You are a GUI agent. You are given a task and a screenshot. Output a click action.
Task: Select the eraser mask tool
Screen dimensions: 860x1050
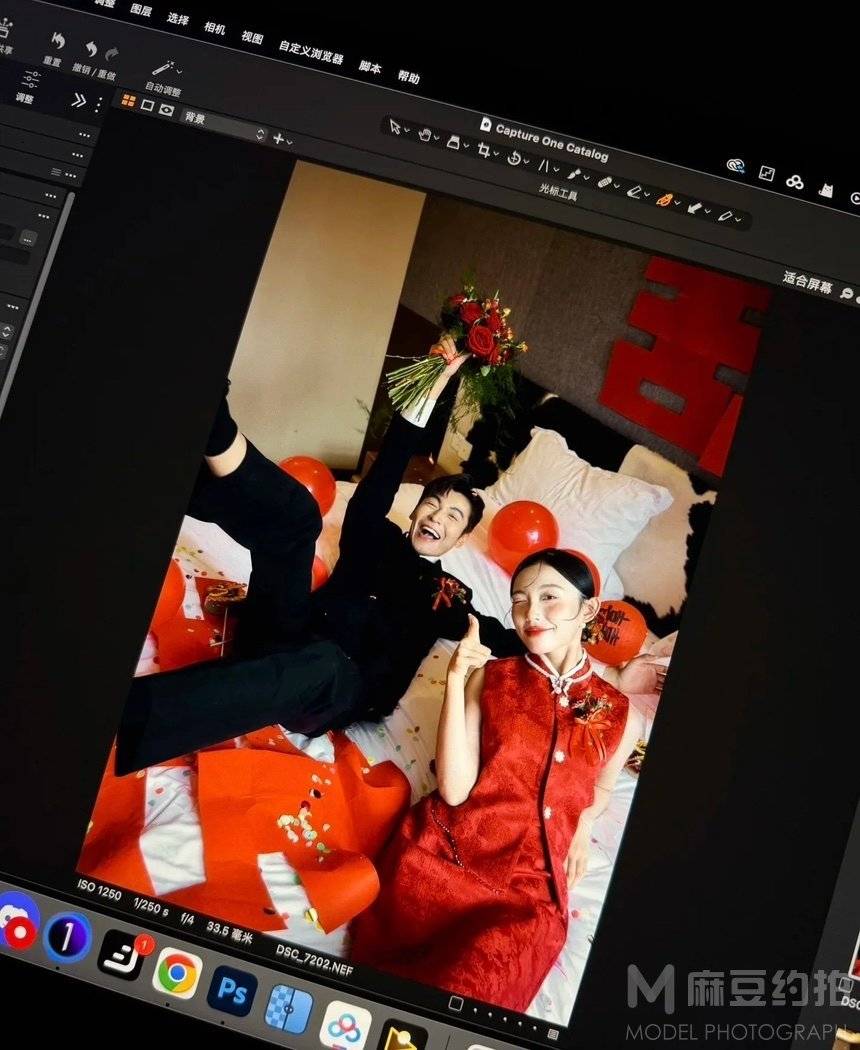pos(634,191)
